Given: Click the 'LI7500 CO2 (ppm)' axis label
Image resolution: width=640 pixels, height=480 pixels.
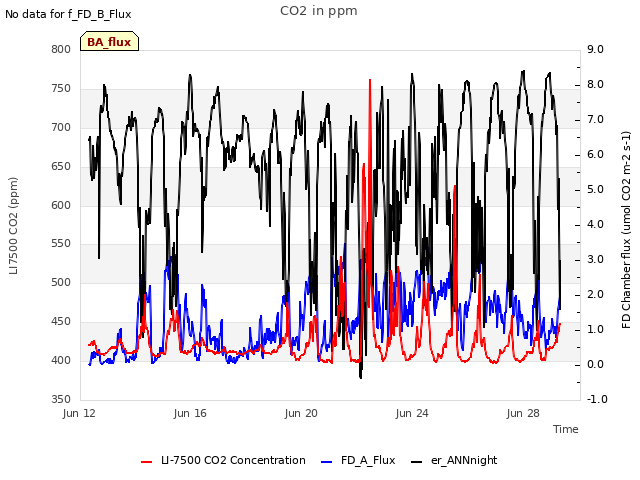Looking at the screenshot, I should [13, 226].
